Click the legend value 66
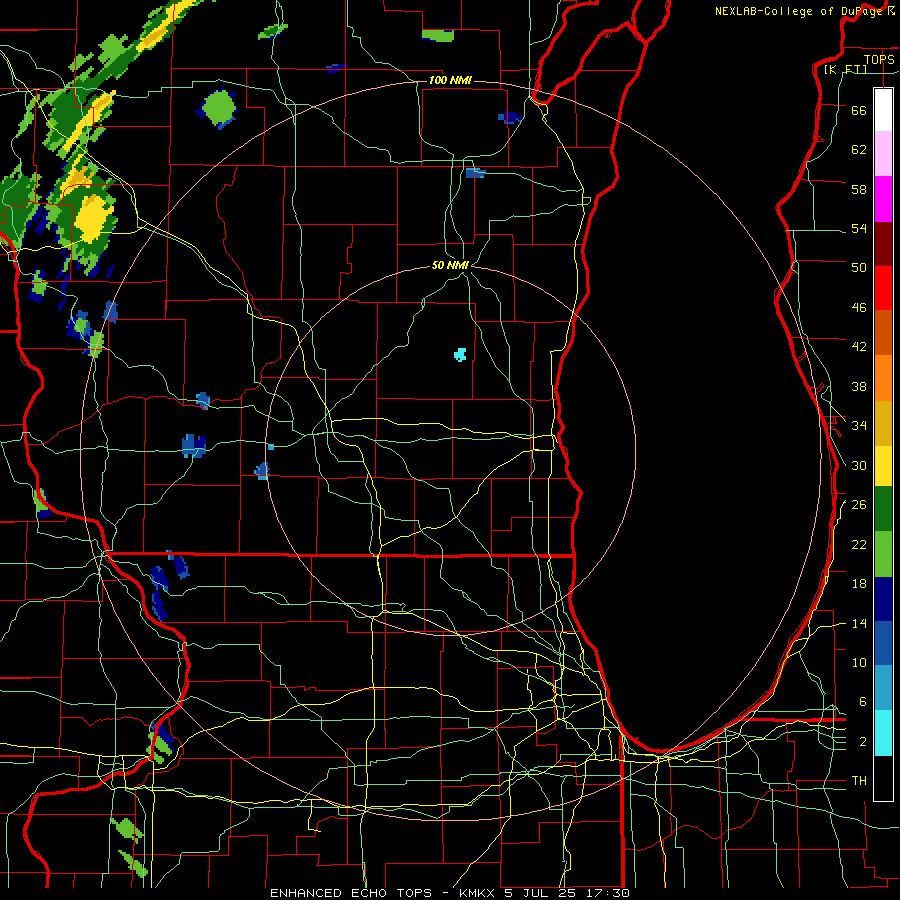The width and height of the screenshot is (900, 900). pyautogui.click(x=859, y=110)
